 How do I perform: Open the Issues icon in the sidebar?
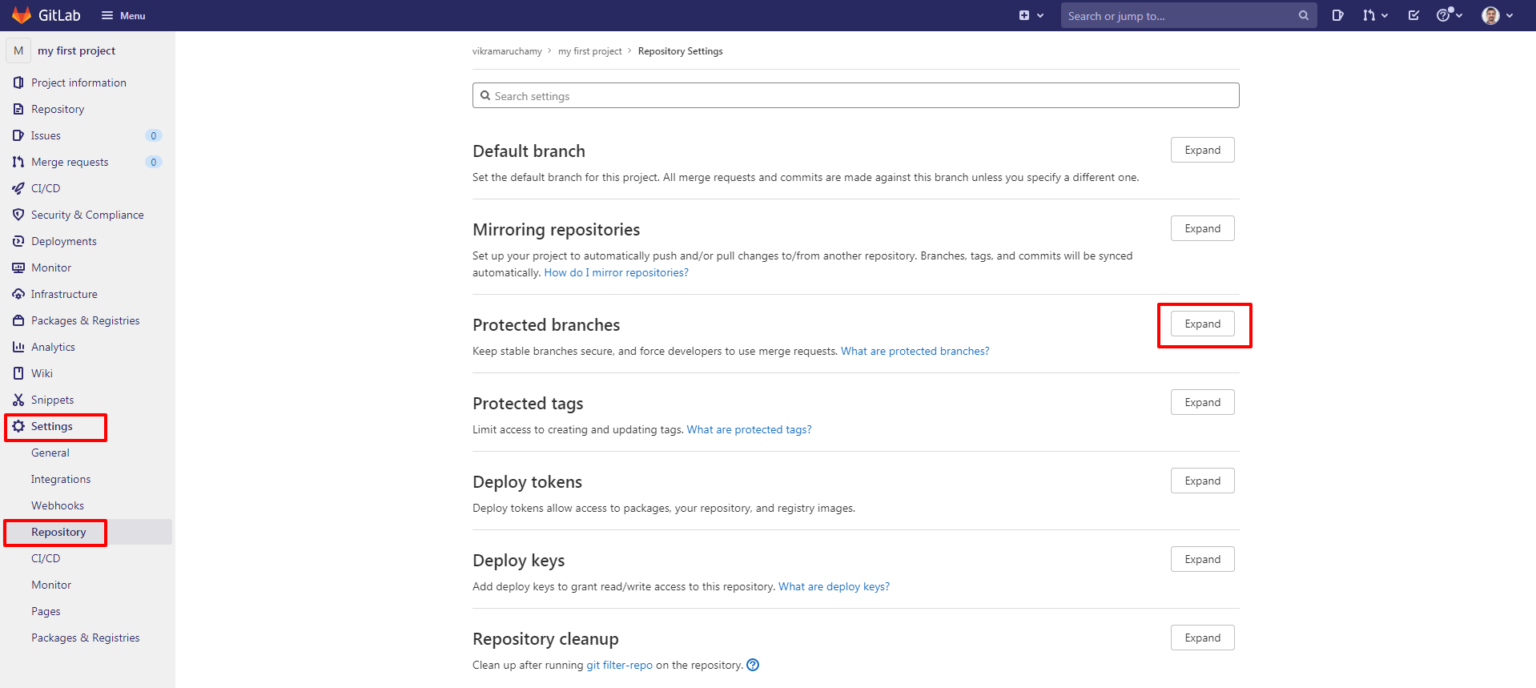point(17,135)
